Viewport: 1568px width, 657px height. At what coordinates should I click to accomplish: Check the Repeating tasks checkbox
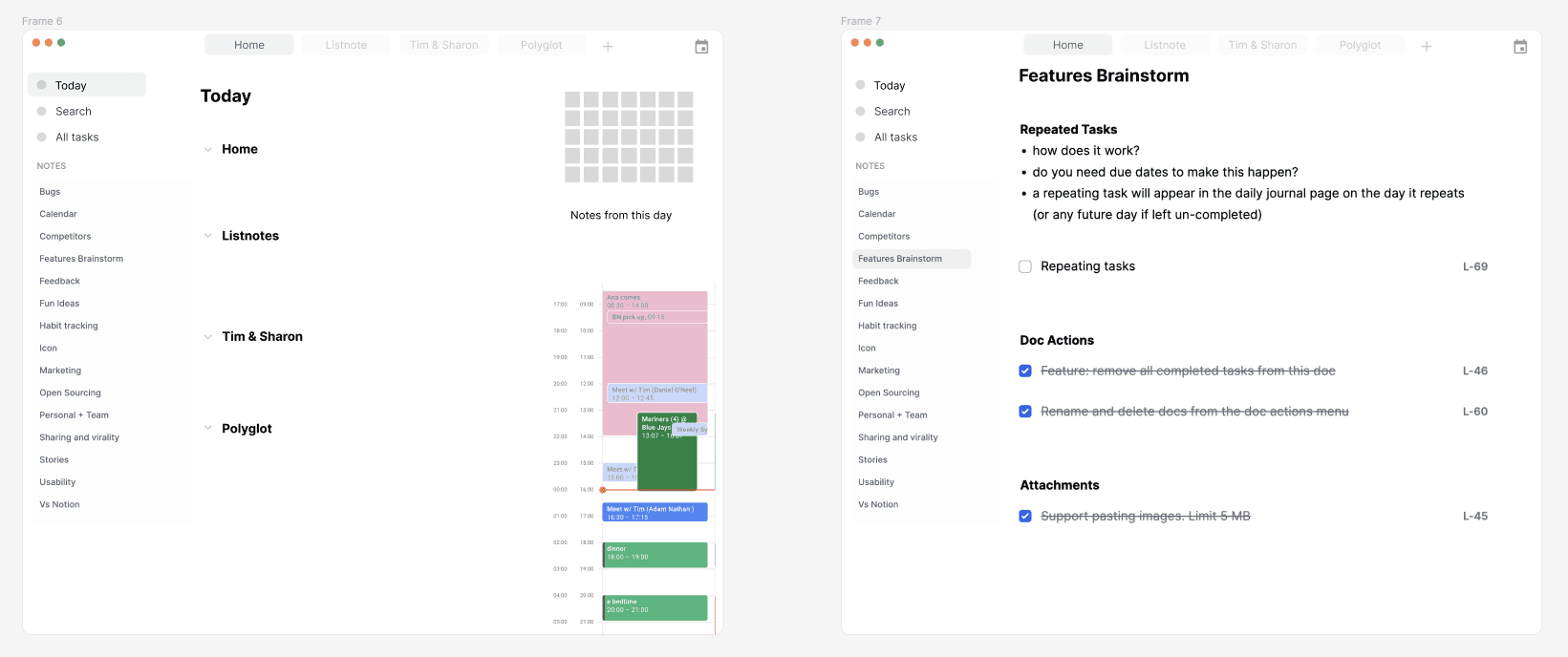[x=1025, y=266]
